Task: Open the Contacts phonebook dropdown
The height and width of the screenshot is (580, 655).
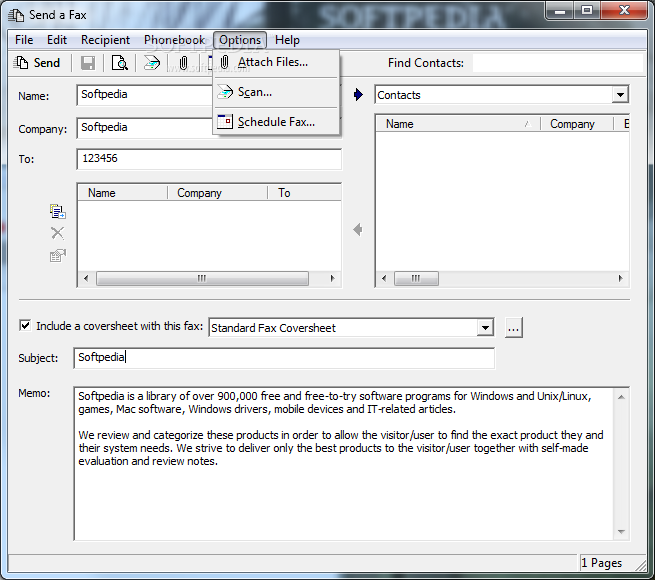Action: 620,95
